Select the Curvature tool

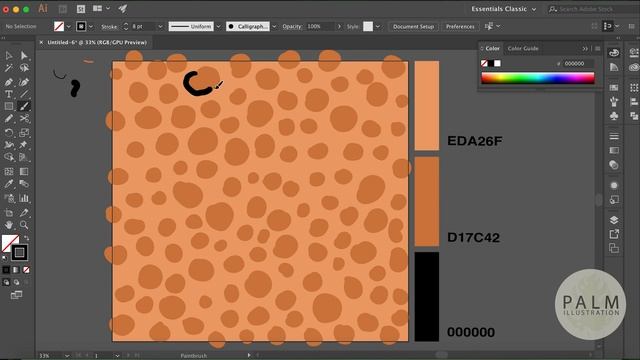(24, 82)
